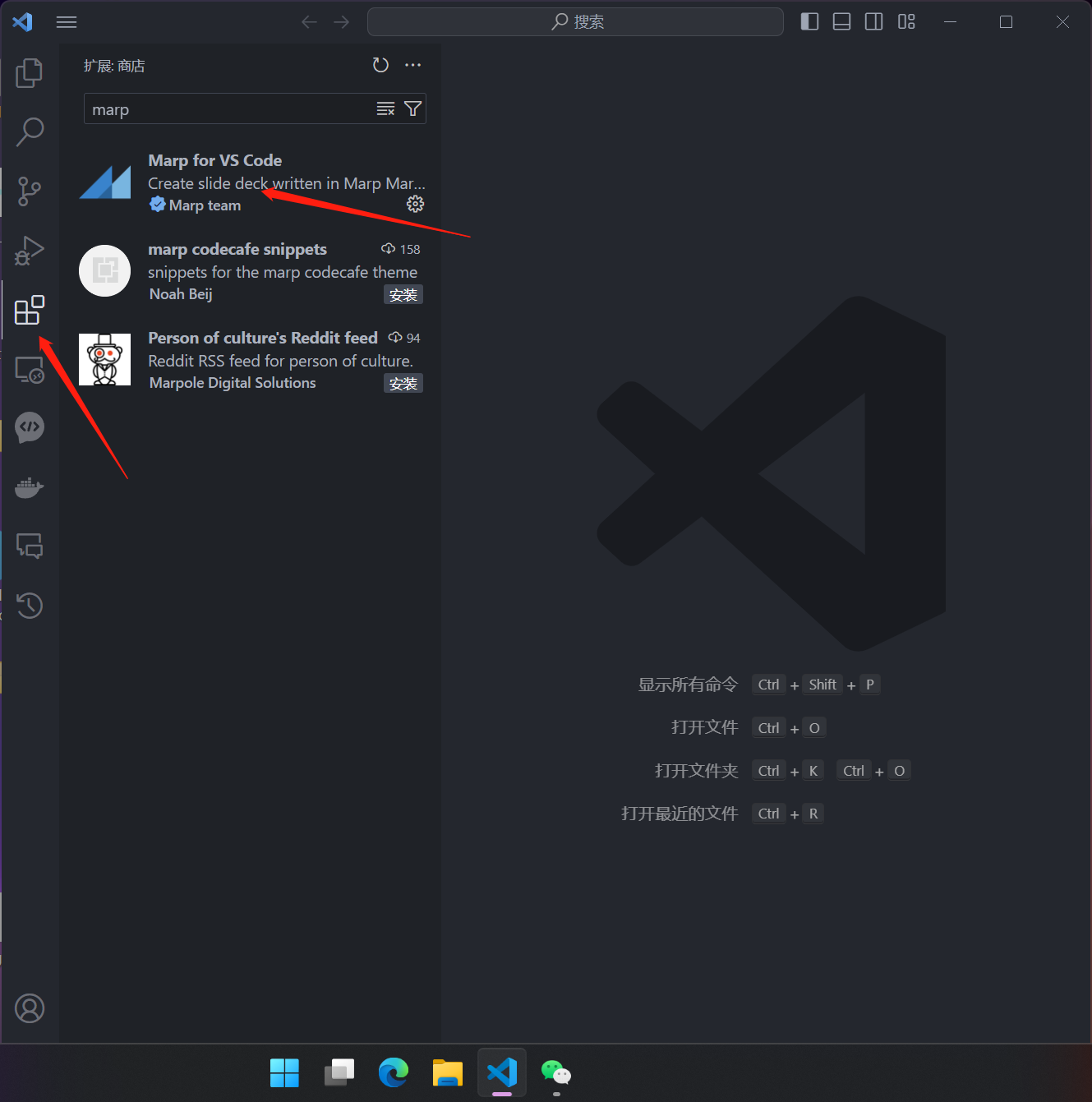This screenshot has height=1102, width=1092.
Task: Open the Explorer view in activity bar
Action: click(x=30, y=73)
